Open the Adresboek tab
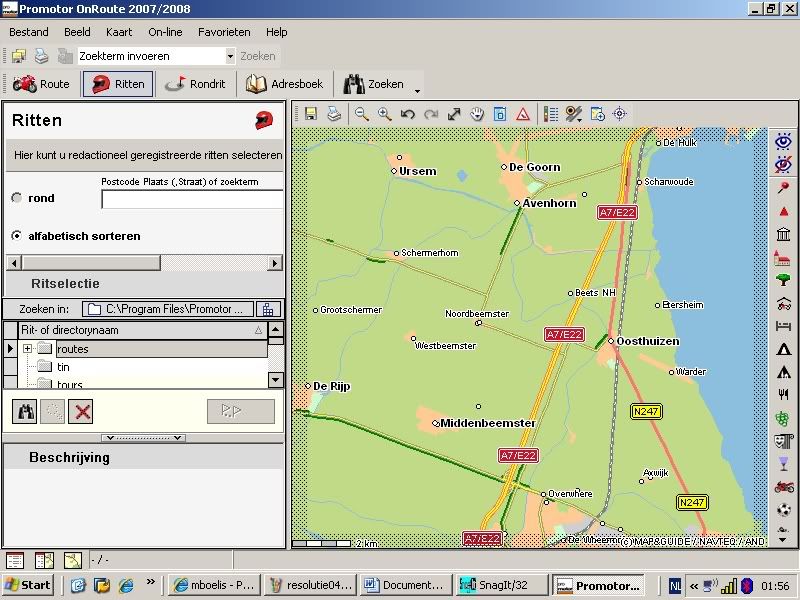Screen dimensions: 800x600 pyautogui.click(x=284, y=84)
